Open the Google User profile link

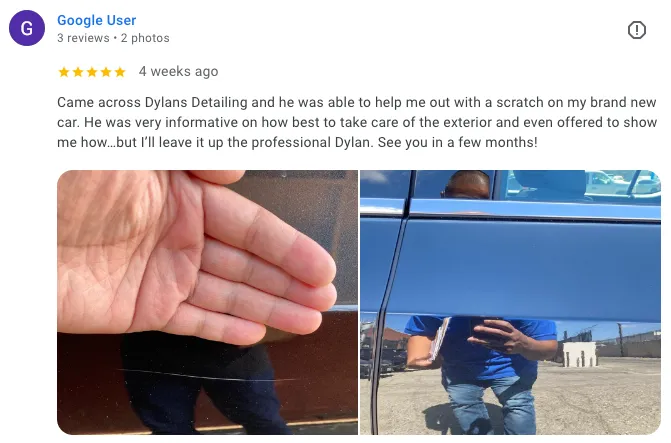(96, 20)
